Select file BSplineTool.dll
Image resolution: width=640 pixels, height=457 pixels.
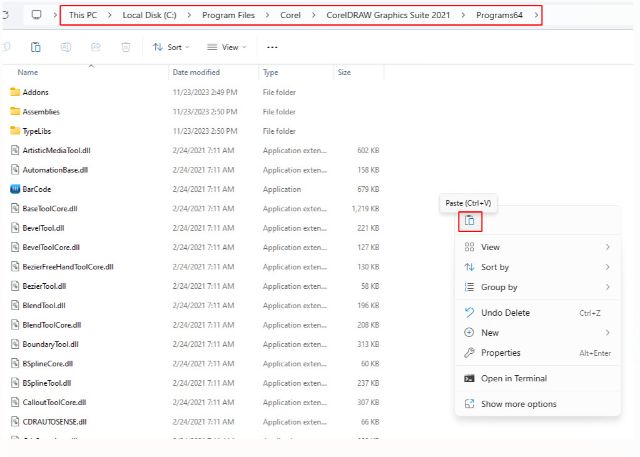[47, 383]
